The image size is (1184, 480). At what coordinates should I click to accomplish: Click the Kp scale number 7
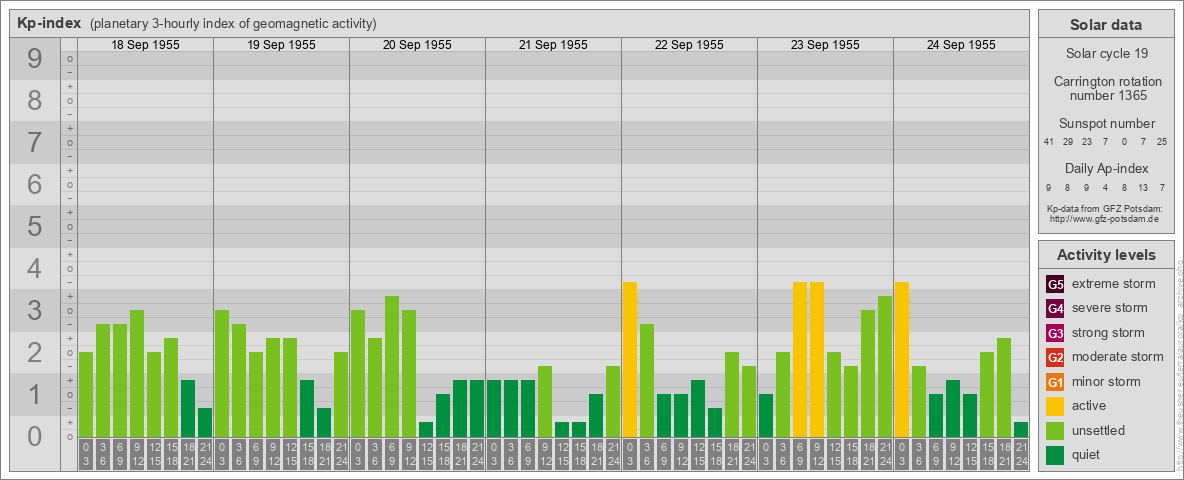coord(34,143)
